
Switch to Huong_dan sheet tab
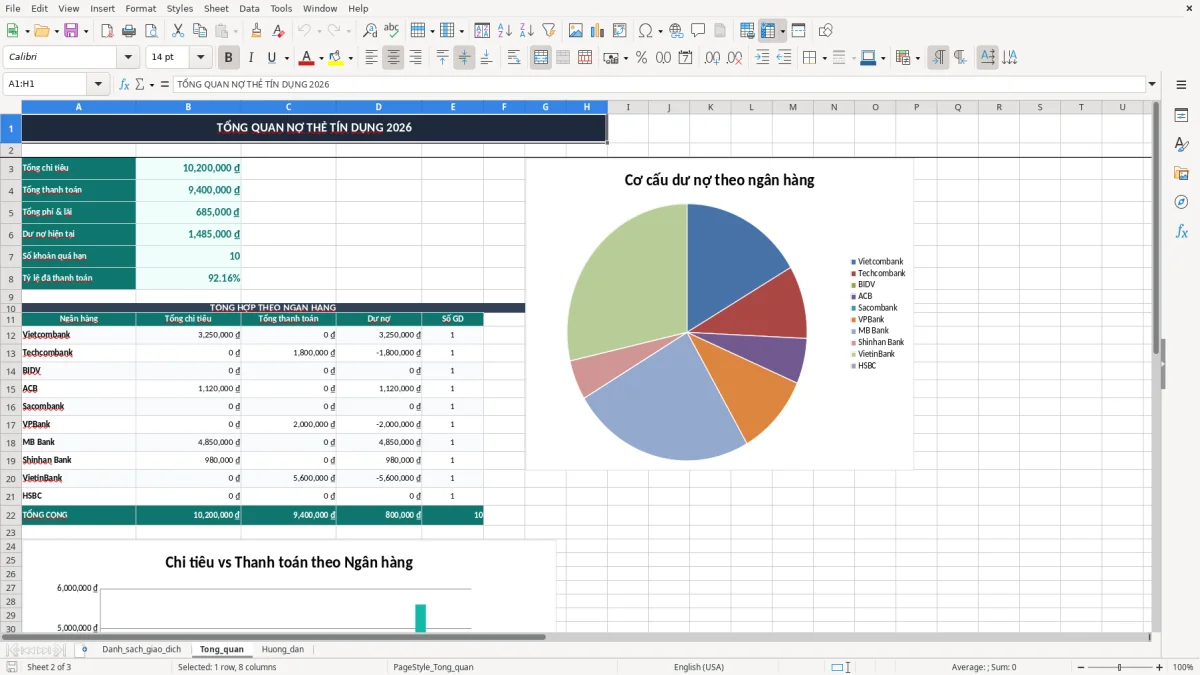[x=282, y=649]
